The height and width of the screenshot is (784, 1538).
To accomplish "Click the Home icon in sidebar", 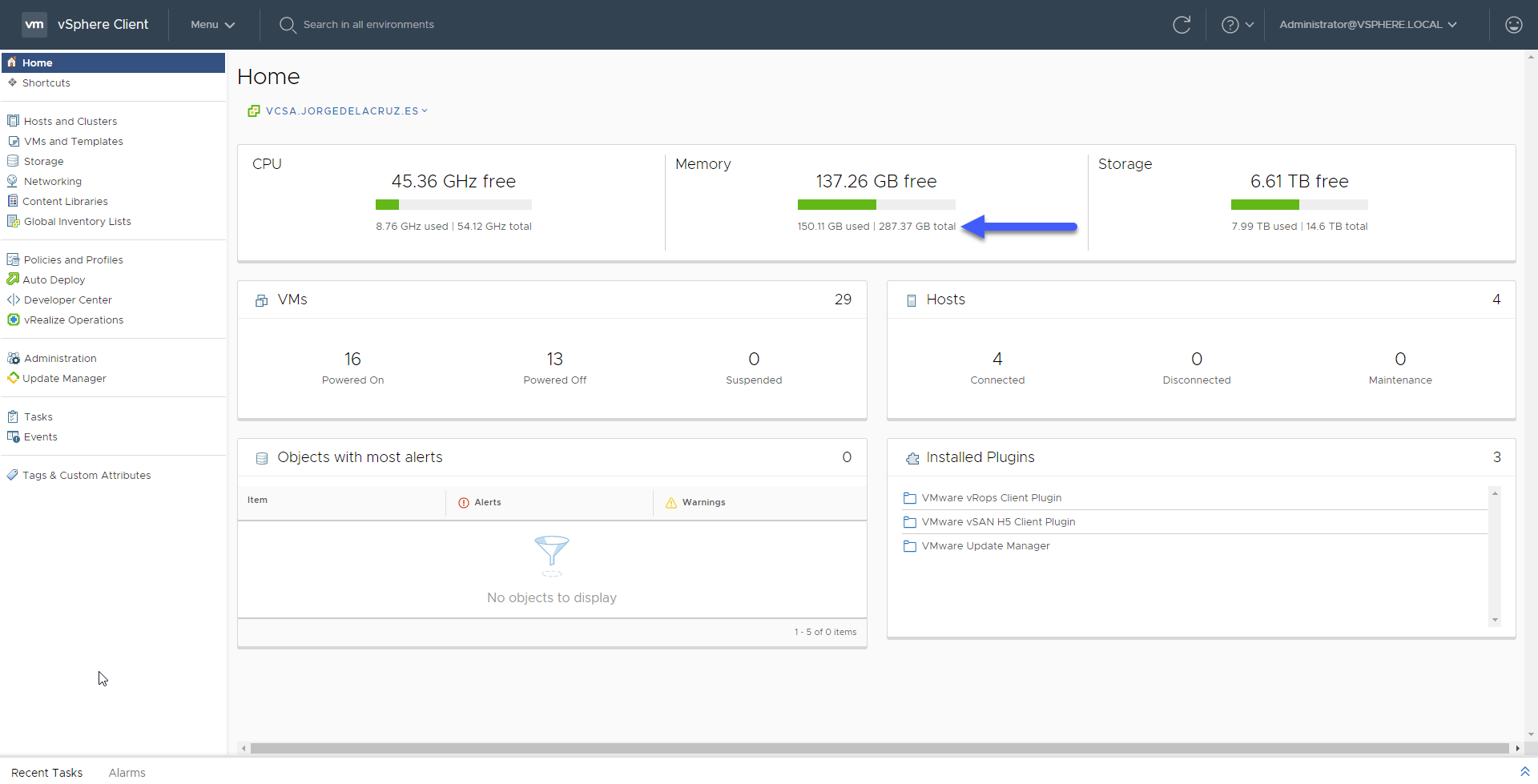I will click(12, 62).
